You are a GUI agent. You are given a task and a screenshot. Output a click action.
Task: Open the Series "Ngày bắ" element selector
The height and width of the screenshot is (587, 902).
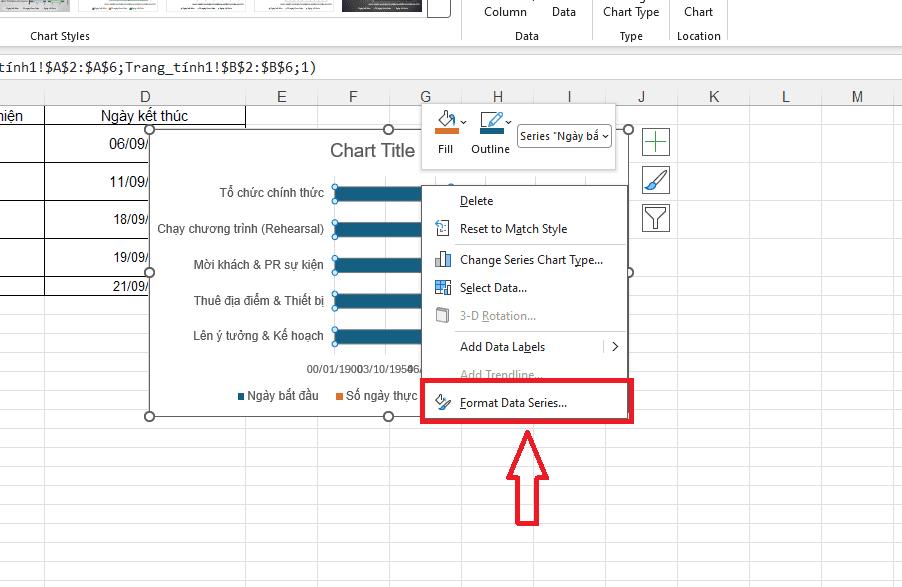click(x=564, y=136)
